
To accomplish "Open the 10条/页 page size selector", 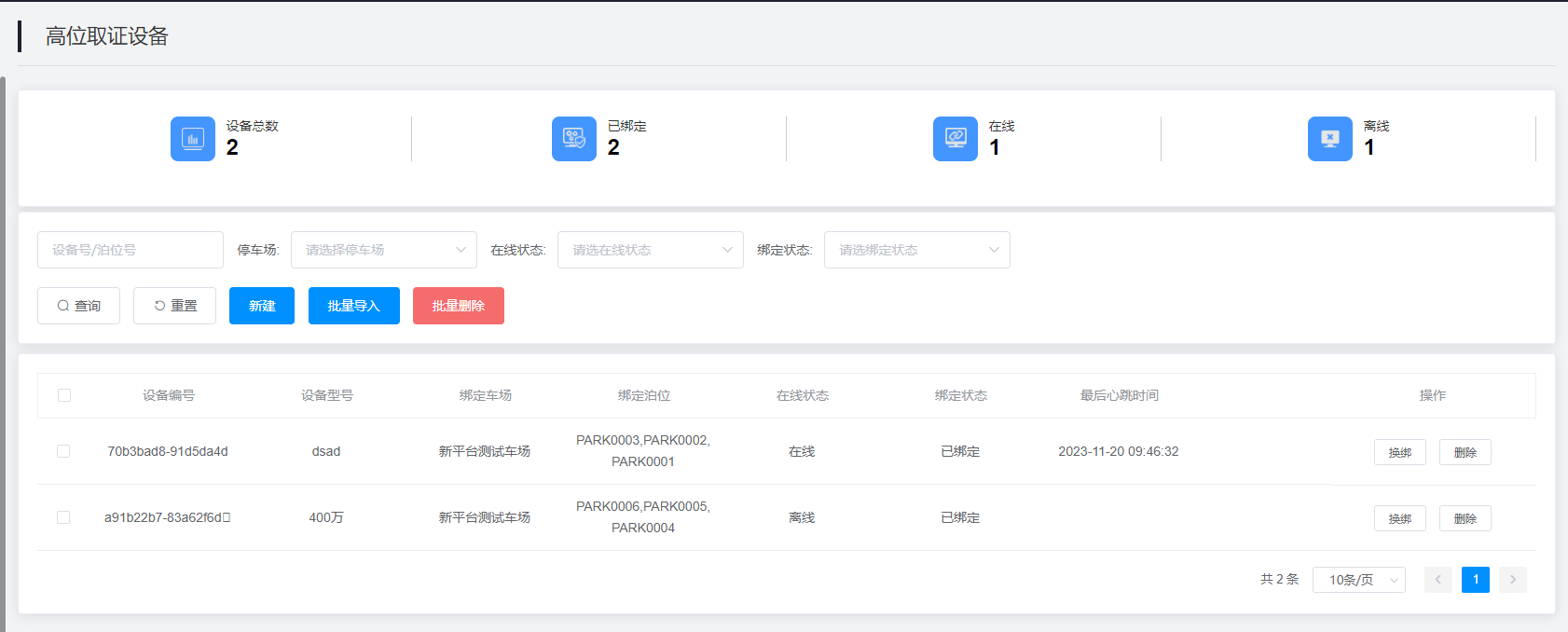I will (x=1358, y=580).
